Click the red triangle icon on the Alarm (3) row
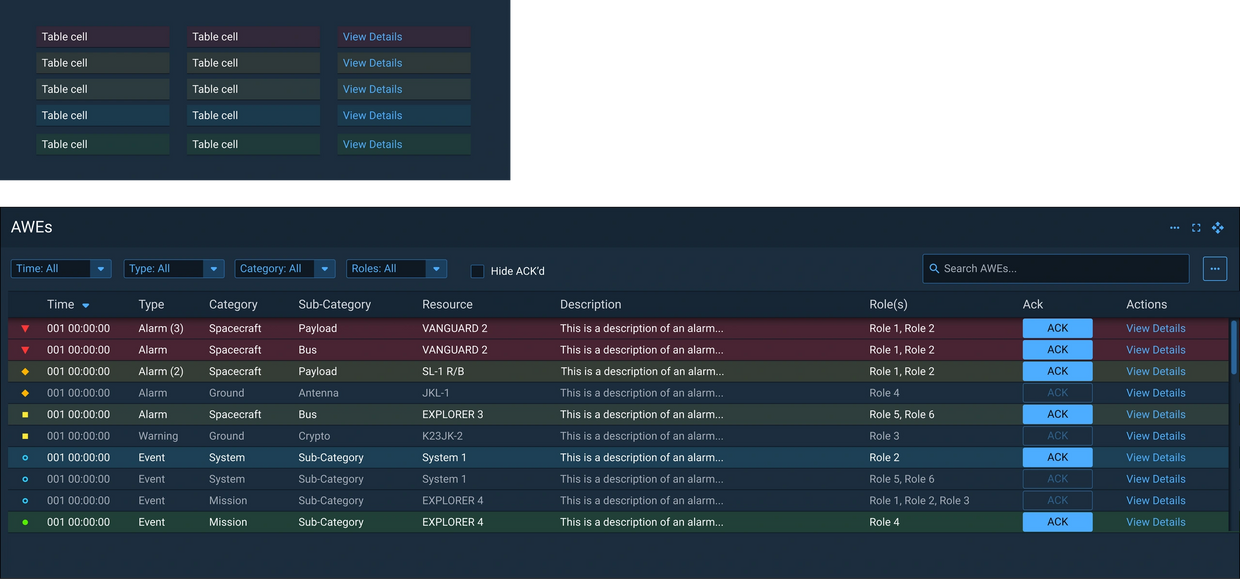Image resolution: width=1240 pixels, height=579 pixels. click(25, 329)
